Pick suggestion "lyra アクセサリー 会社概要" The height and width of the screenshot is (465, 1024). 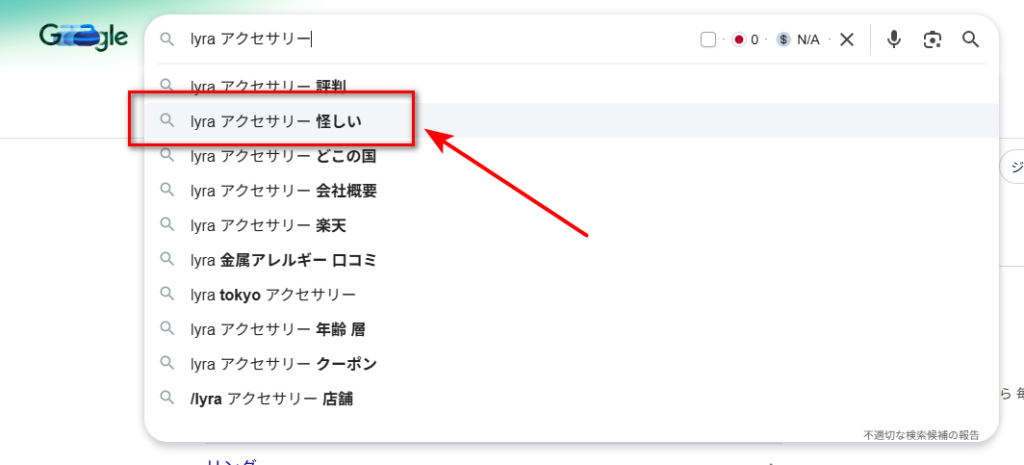point(283,190)
